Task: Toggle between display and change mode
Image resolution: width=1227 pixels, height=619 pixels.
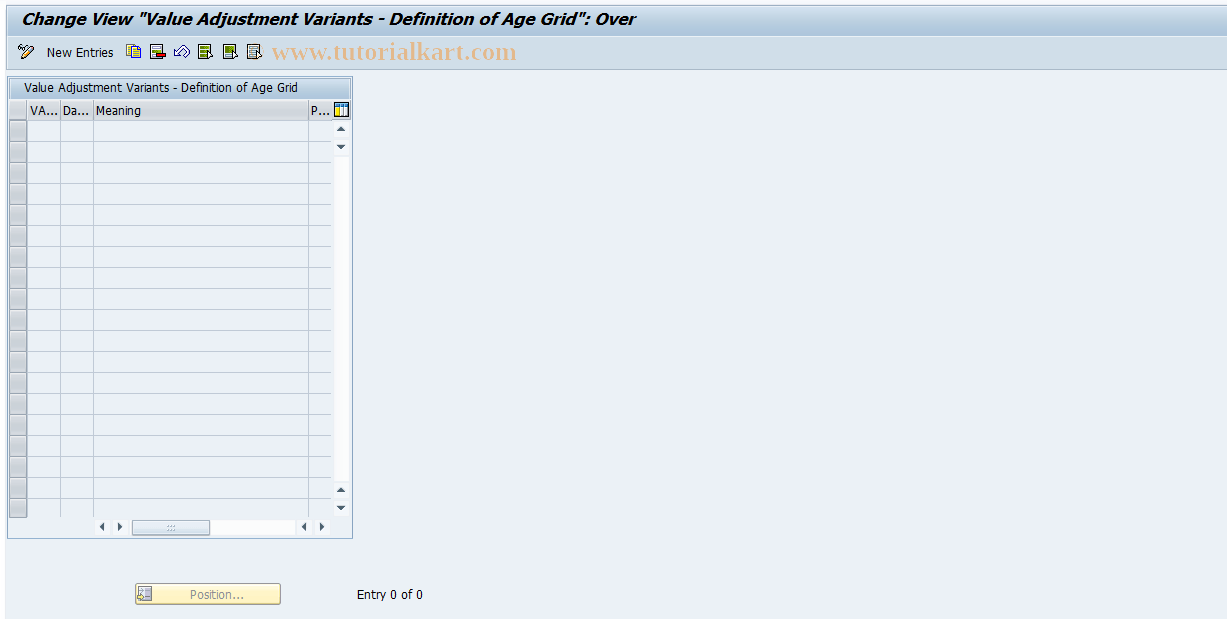Action: click(x=25, y=51)
